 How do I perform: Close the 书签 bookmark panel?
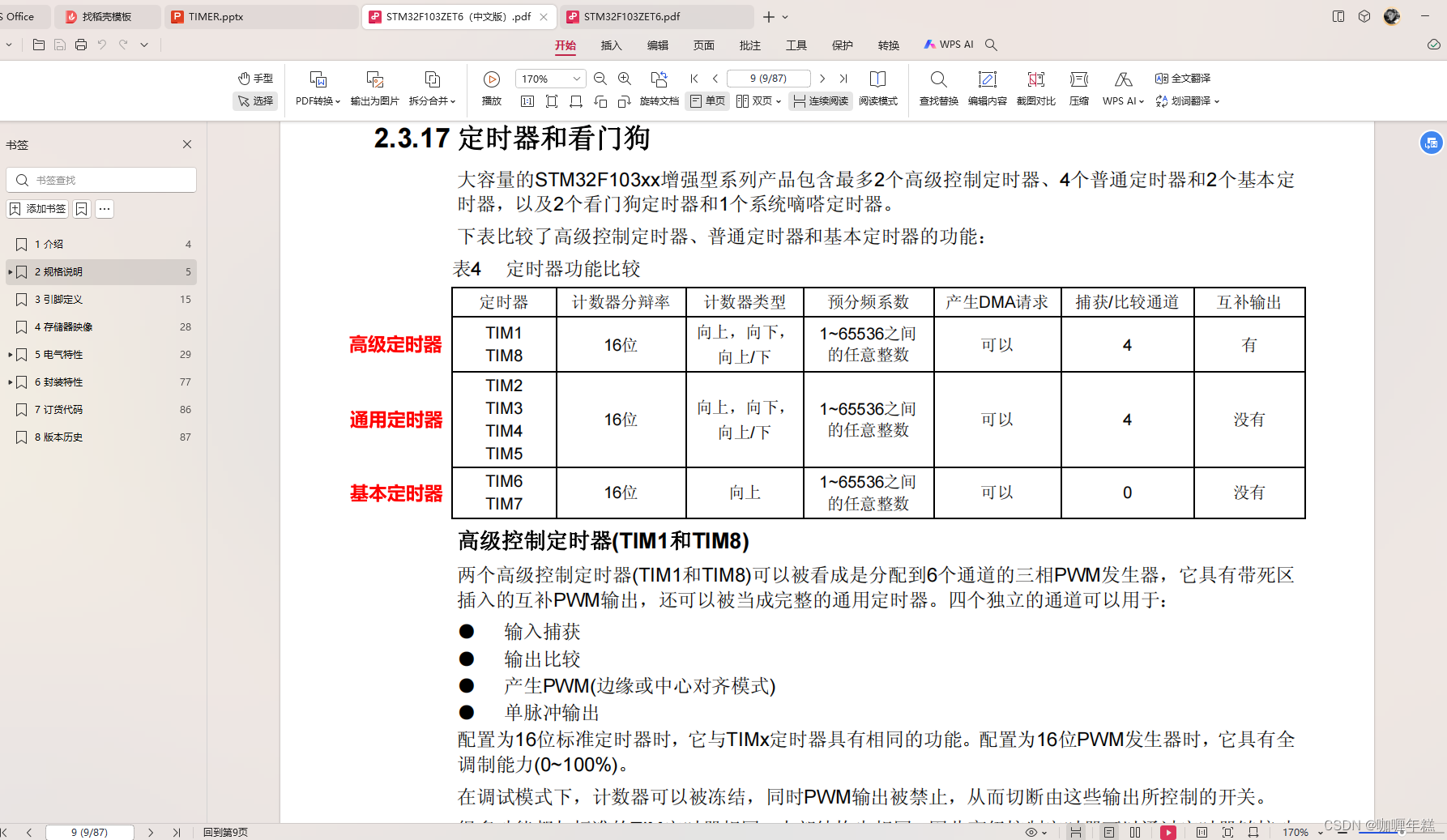click(187, 144)
